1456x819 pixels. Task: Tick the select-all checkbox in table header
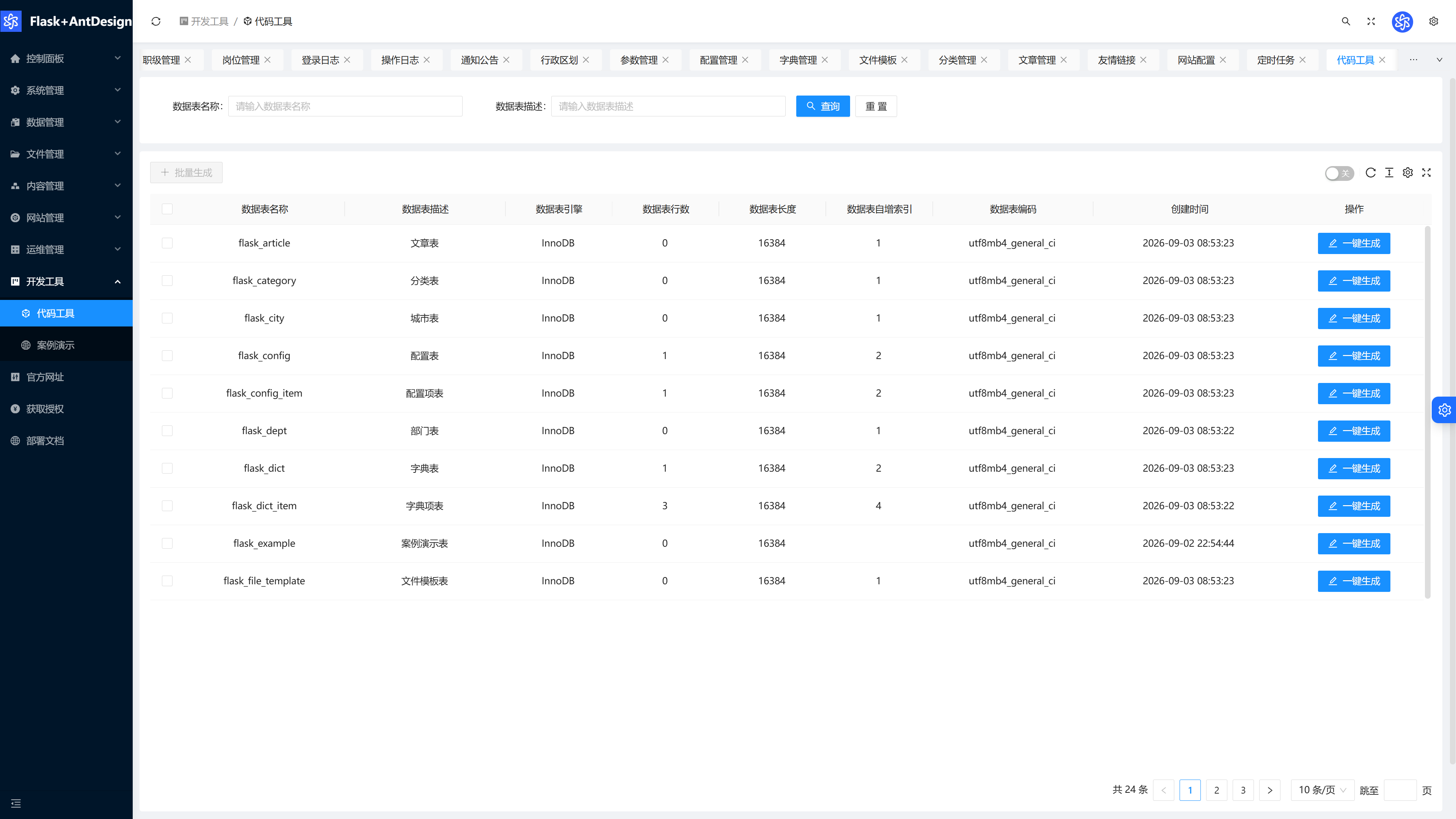coord(167,209)
